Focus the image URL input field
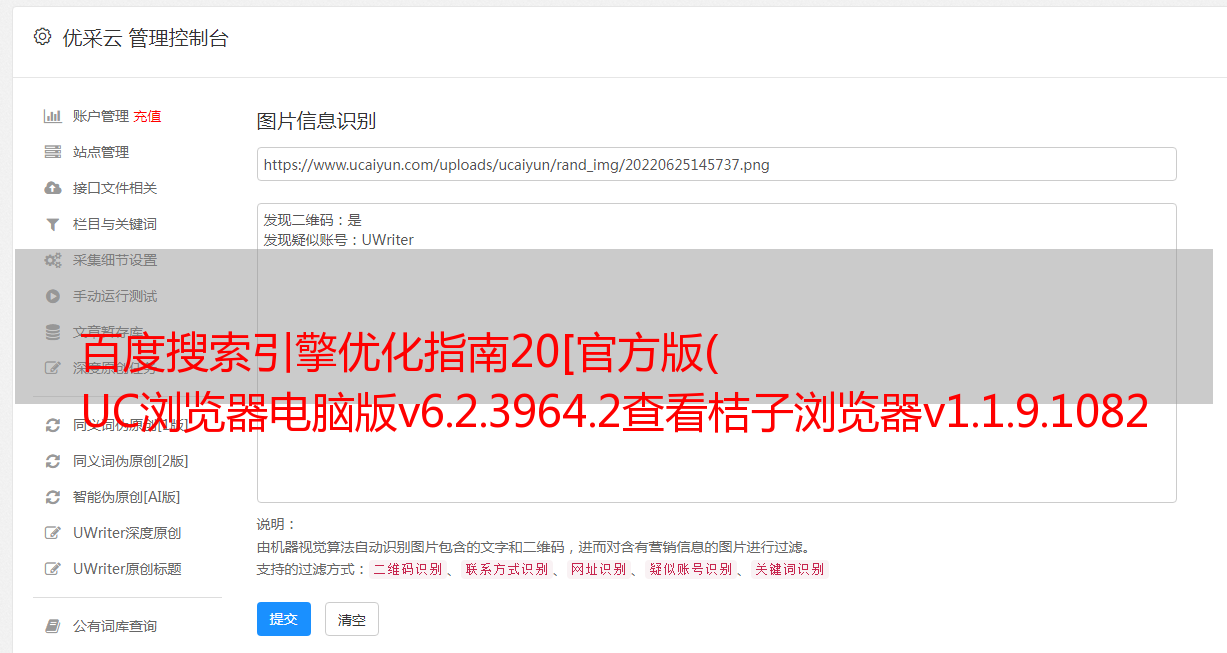The height and width of the screenshot is (653, 1227). (716, 164)
